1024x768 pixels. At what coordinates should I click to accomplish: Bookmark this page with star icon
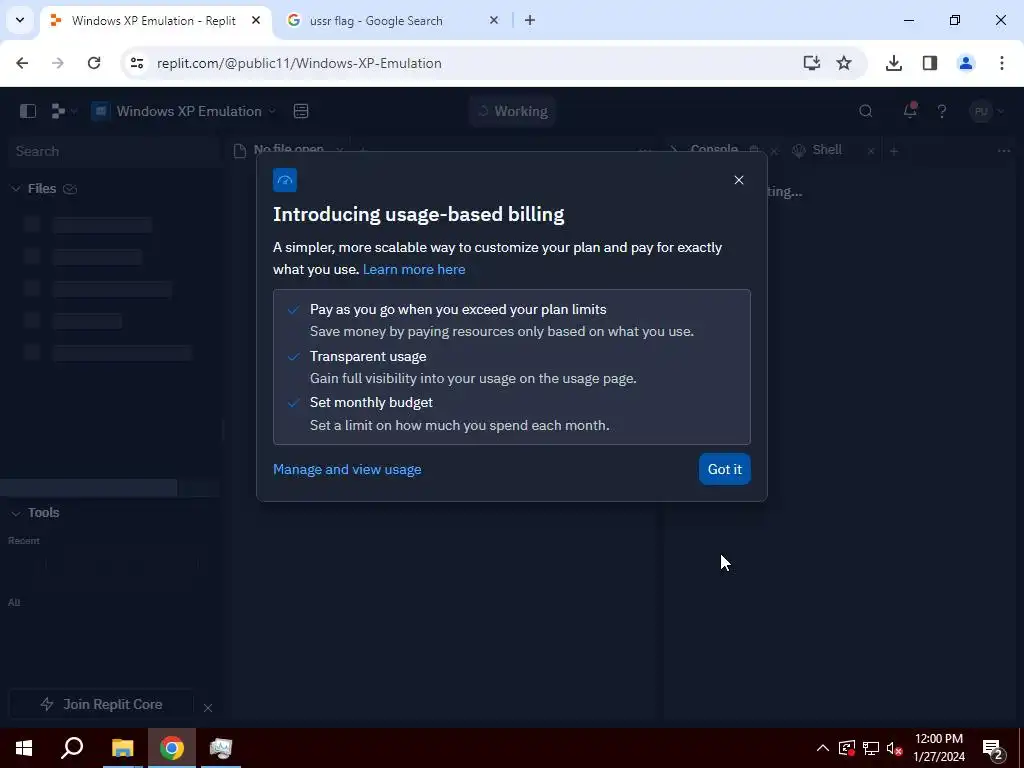[x=844, y=63]
